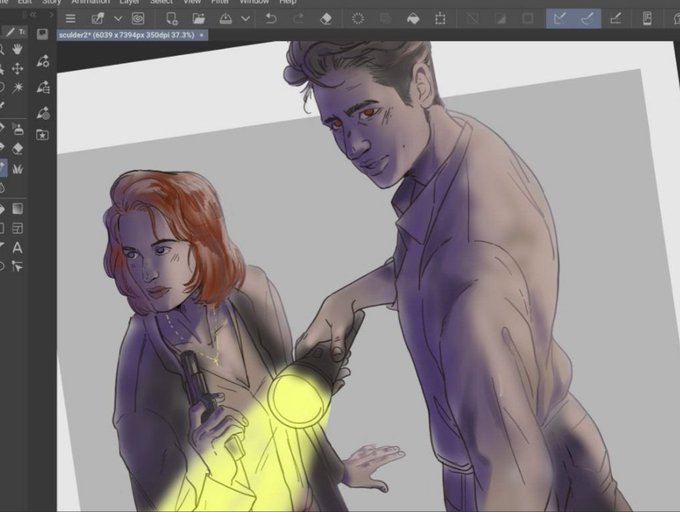Select the Gradient tool
Screen dimensions: 680x512
point(17,209)
